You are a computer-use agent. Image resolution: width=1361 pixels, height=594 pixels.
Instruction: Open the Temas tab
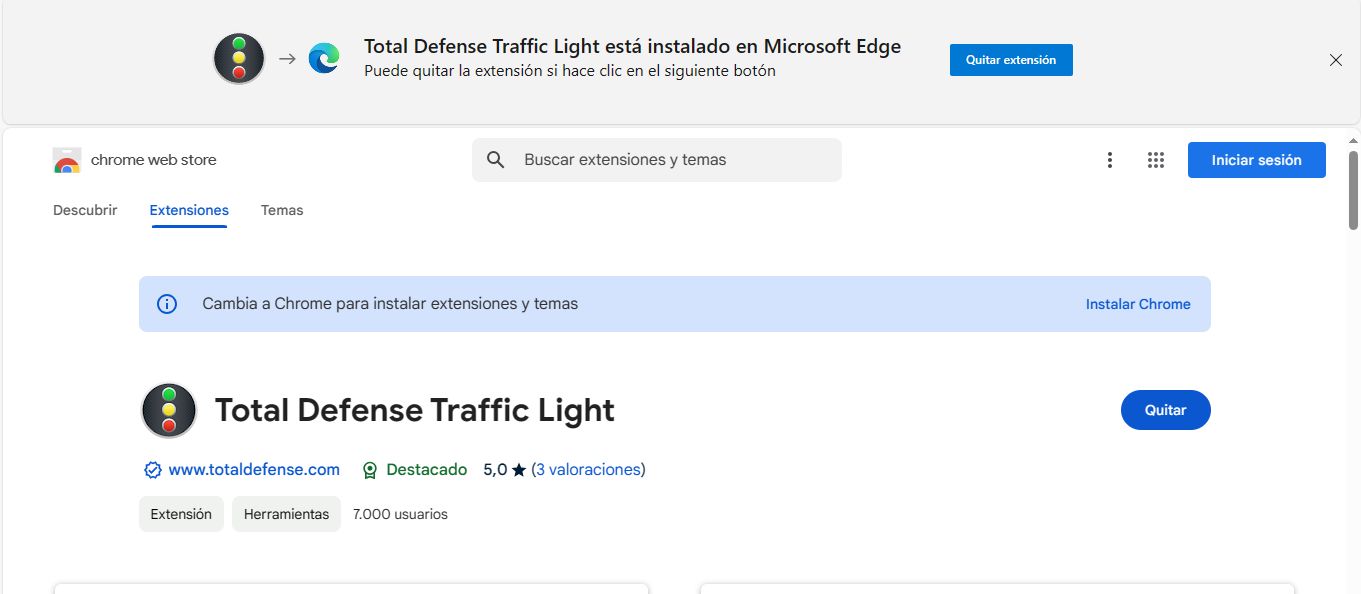(x=282, y=210)
